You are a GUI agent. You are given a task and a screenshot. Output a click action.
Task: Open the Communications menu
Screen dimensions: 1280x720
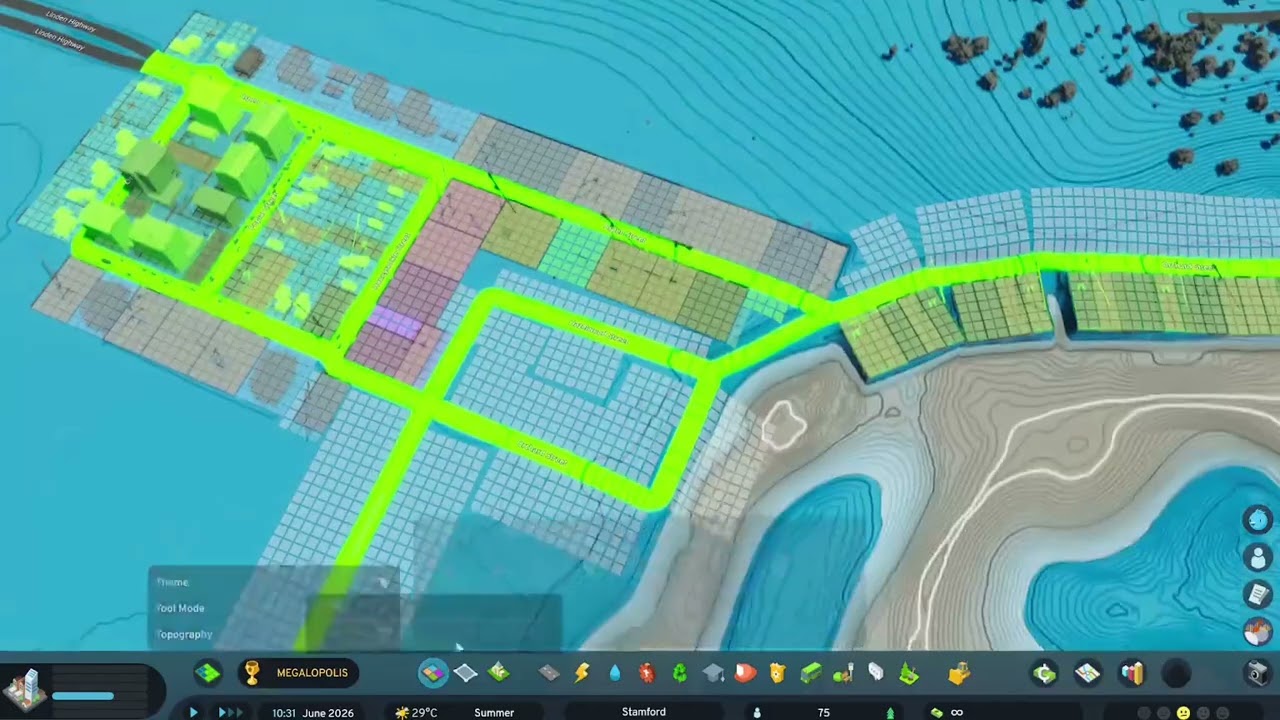pos(876,673)
